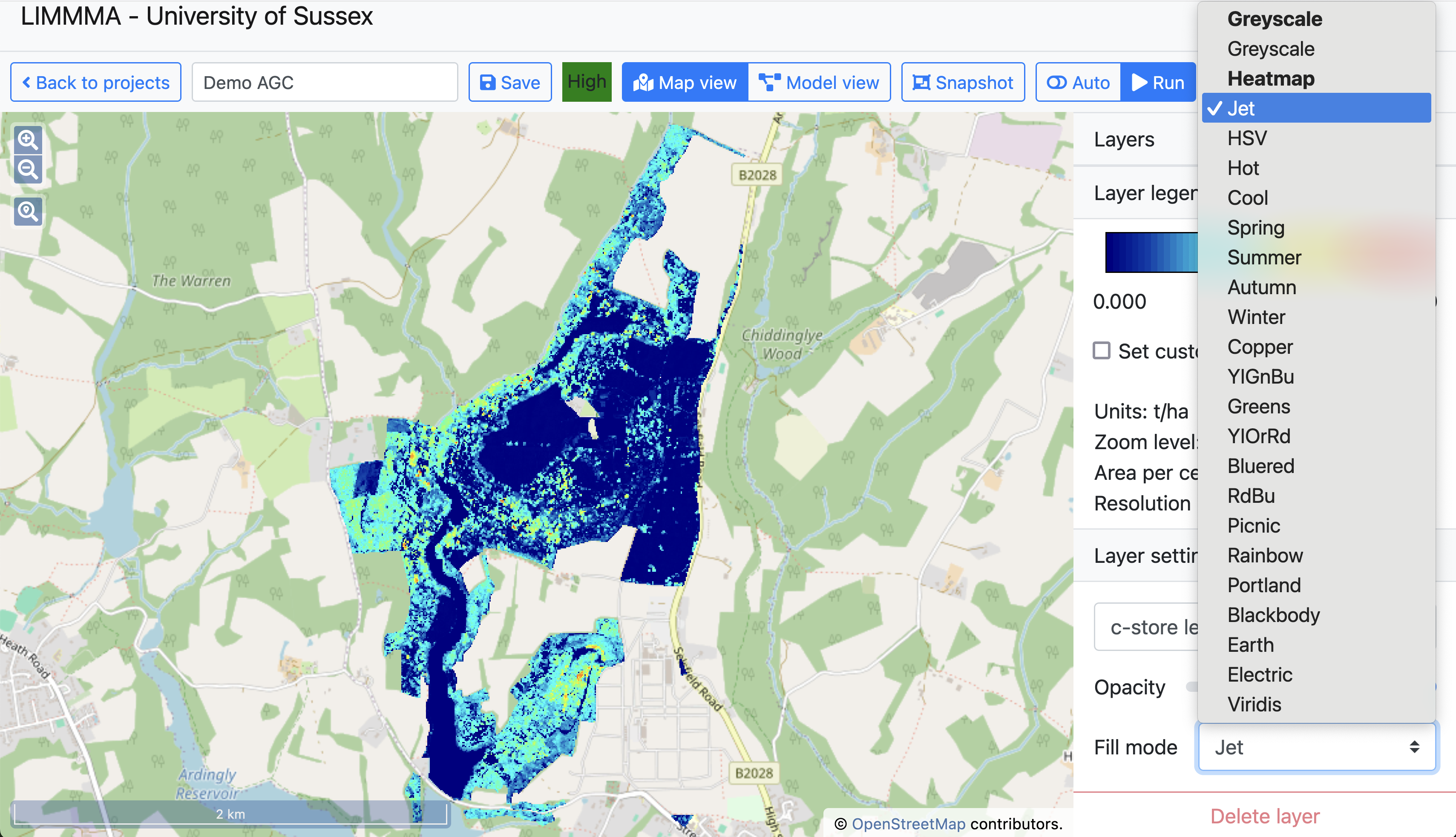Screen dimensions: 1456x837
Task: Click the High quality indicator button
Action: tap(587, 82)
